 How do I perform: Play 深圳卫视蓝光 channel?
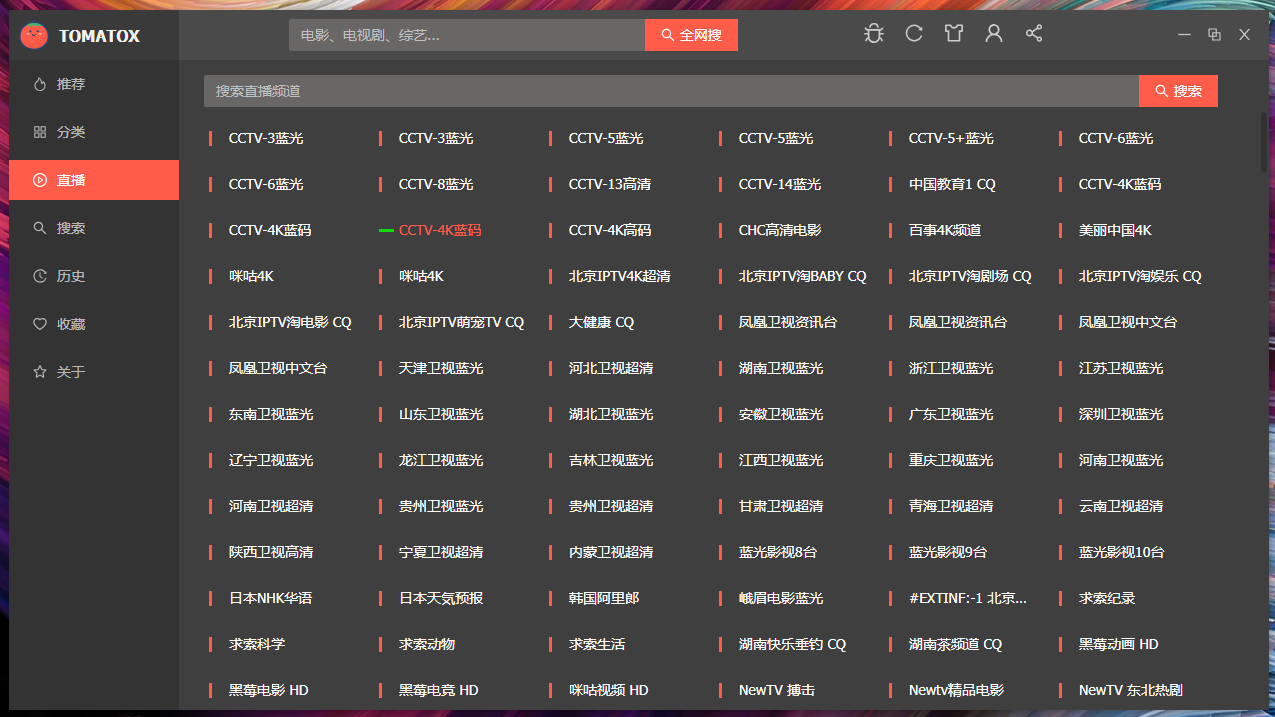[x=1121, y=414]
